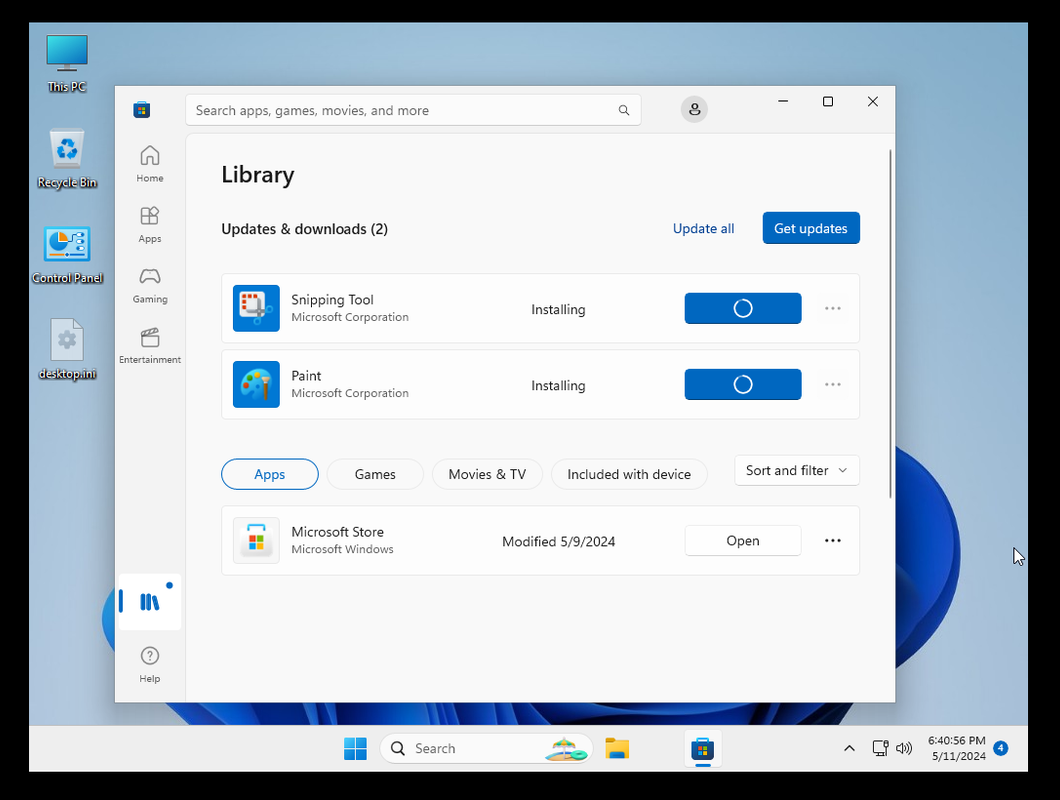
Task: Select the desktop.ini file icon
Action: click(67, 350)
